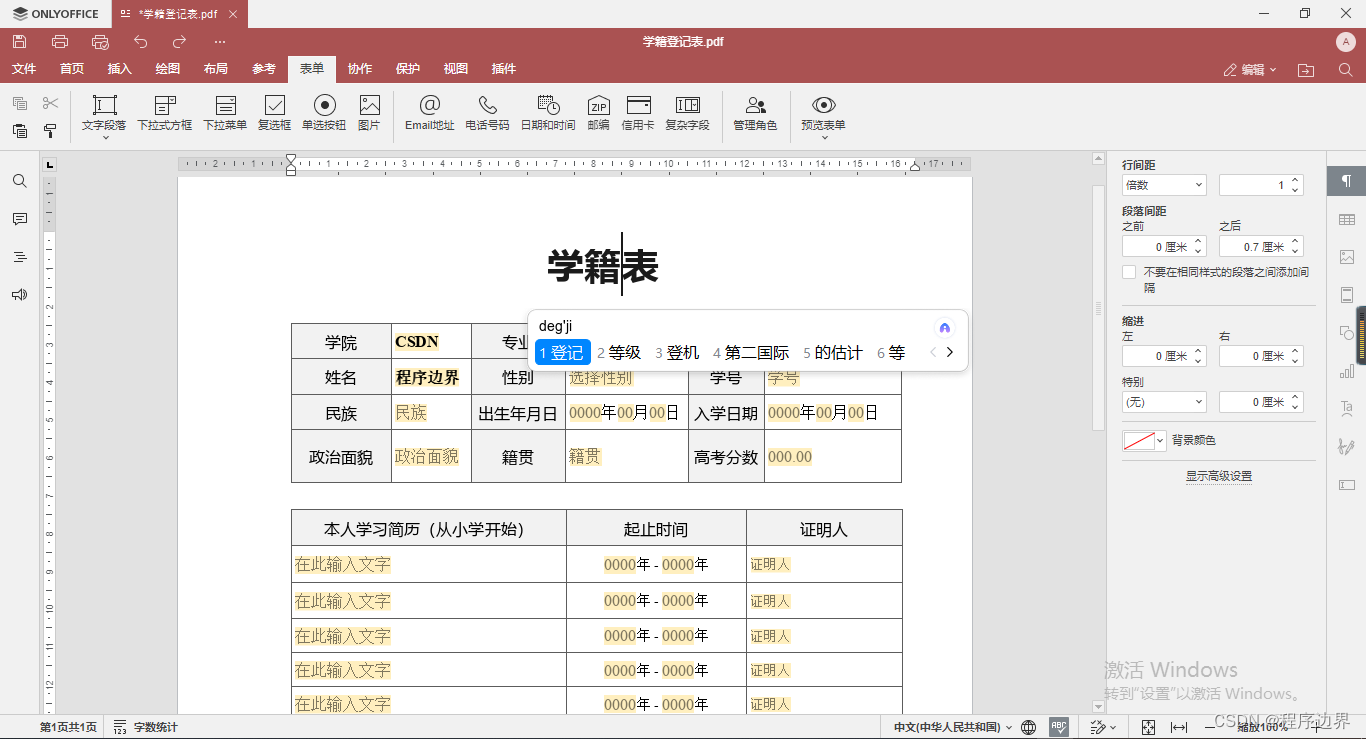The width and height of the screenshot is (1366, 739).
Task: Expand the 预览表单 dropdown arrow
Action: coord(824,138)
